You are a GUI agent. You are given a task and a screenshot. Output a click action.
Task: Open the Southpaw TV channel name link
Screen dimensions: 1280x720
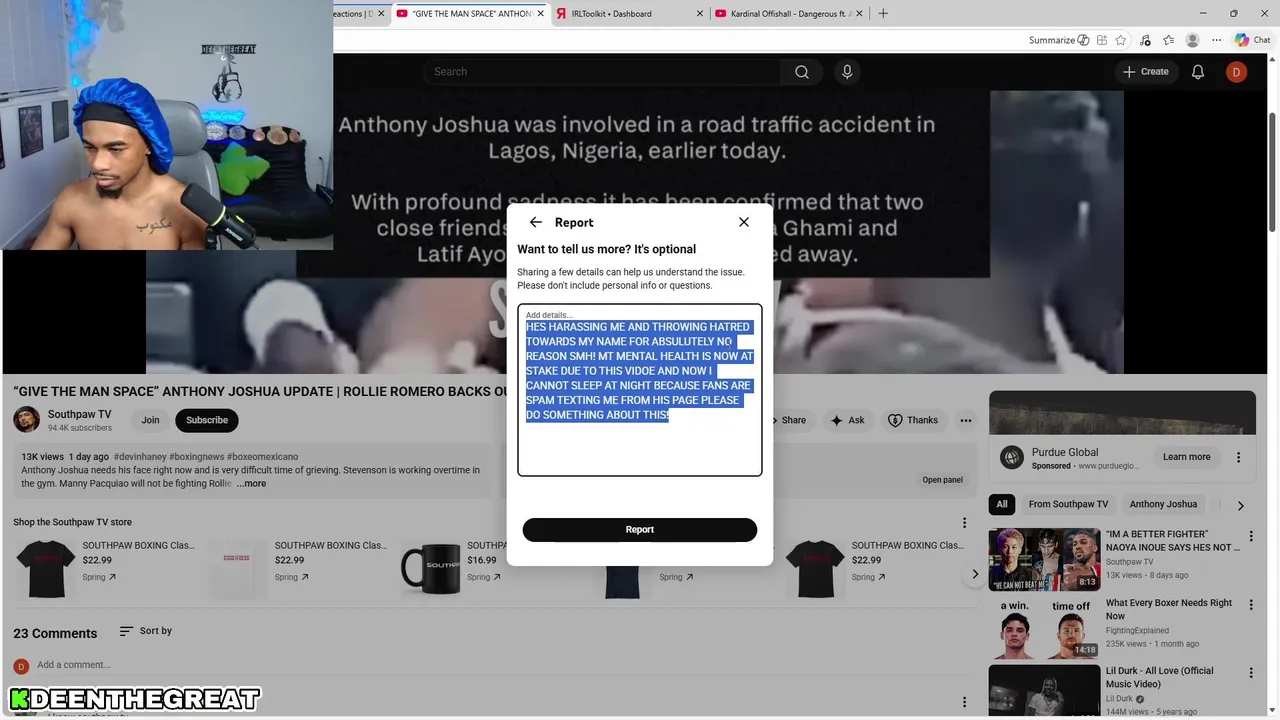point(79,414)
